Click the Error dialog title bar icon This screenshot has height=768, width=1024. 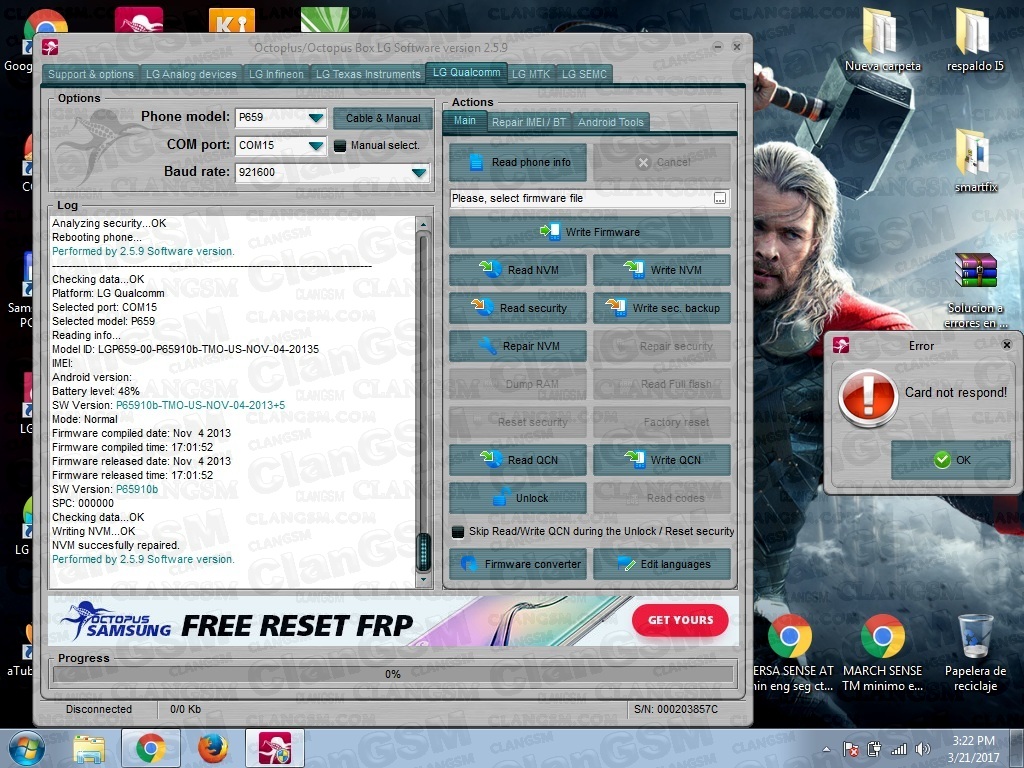click(841, 345)
